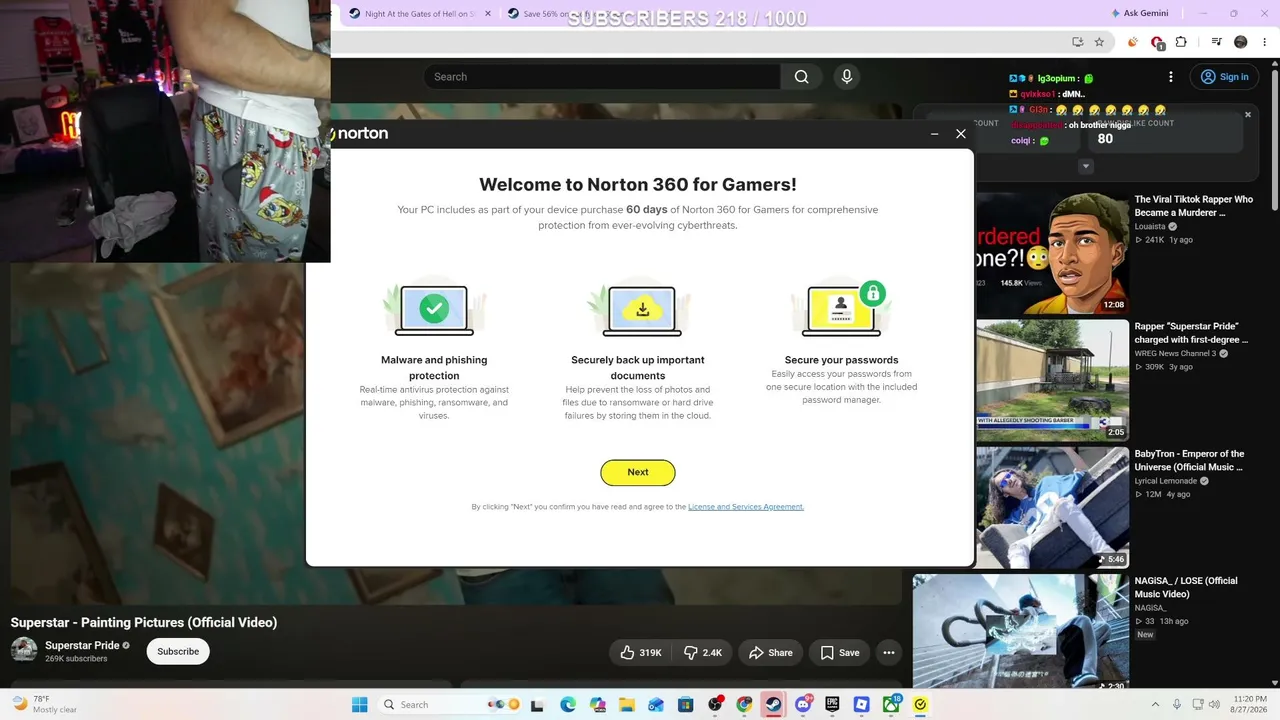Open YouTube settings three-dot menu
The image size is (1280, 720).
[1171, 77]
